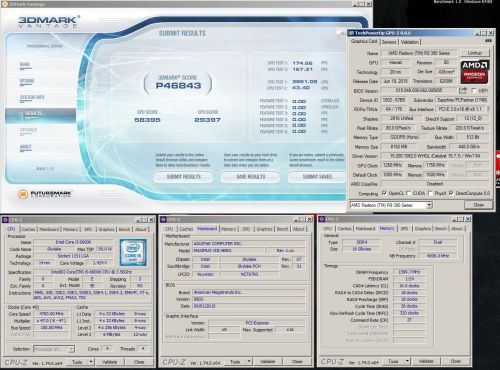The width and height of the screenshot is (500, 370).
Task: Open SPD tab in the CPU-Z Mainboard window
Action: pyautogui.click(x=246, y=229)
